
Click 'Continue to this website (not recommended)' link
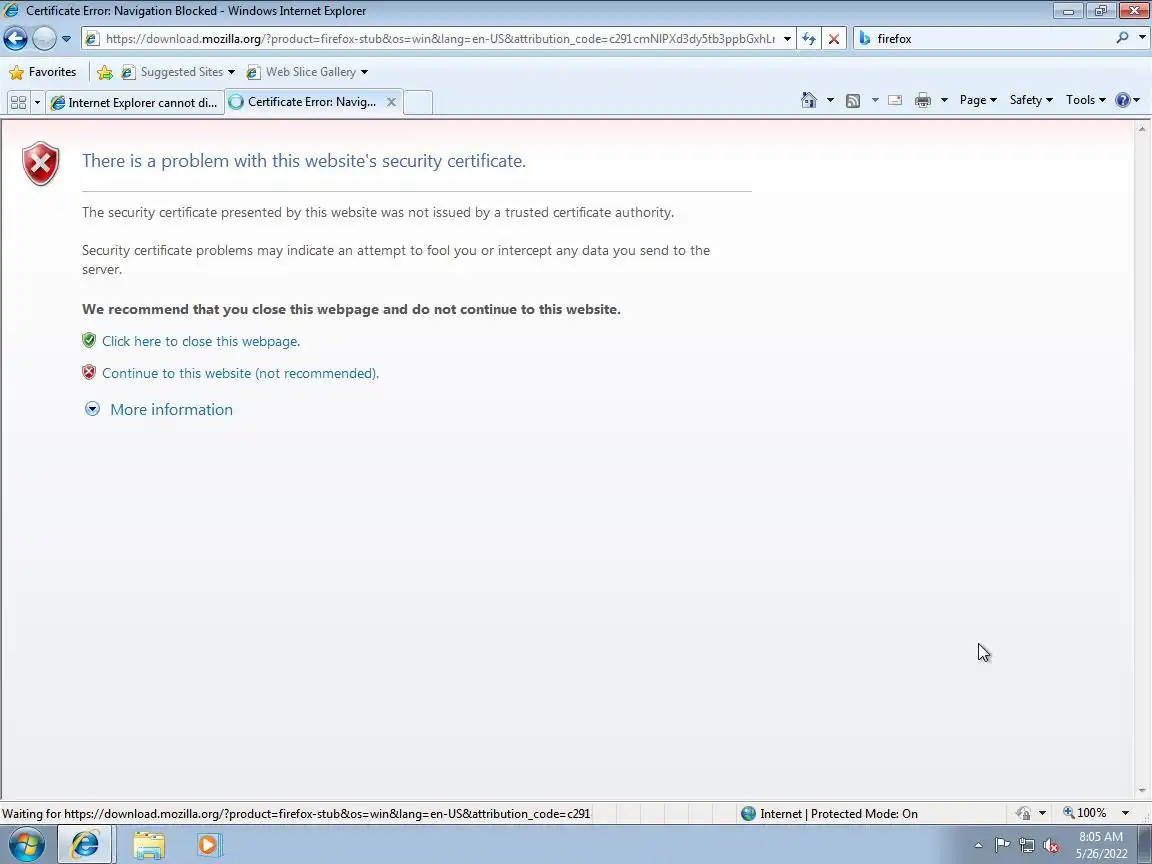pyautogui.click(x=240, y=373)
